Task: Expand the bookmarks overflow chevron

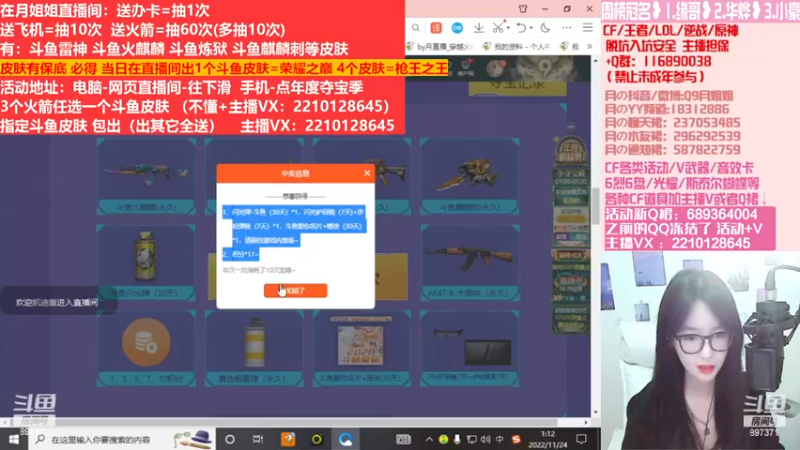Action: [x=589, y=46]
